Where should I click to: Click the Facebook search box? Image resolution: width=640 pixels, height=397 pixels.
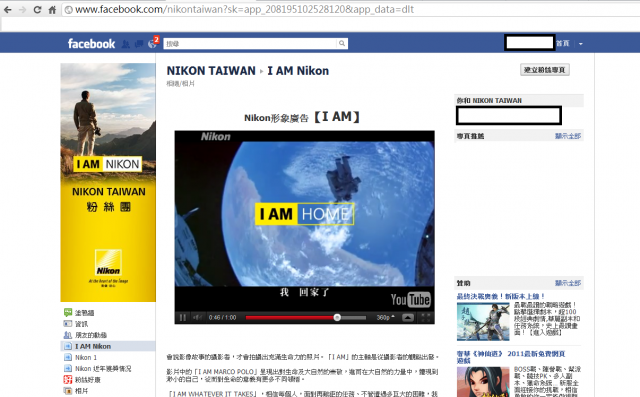(250, 44)
